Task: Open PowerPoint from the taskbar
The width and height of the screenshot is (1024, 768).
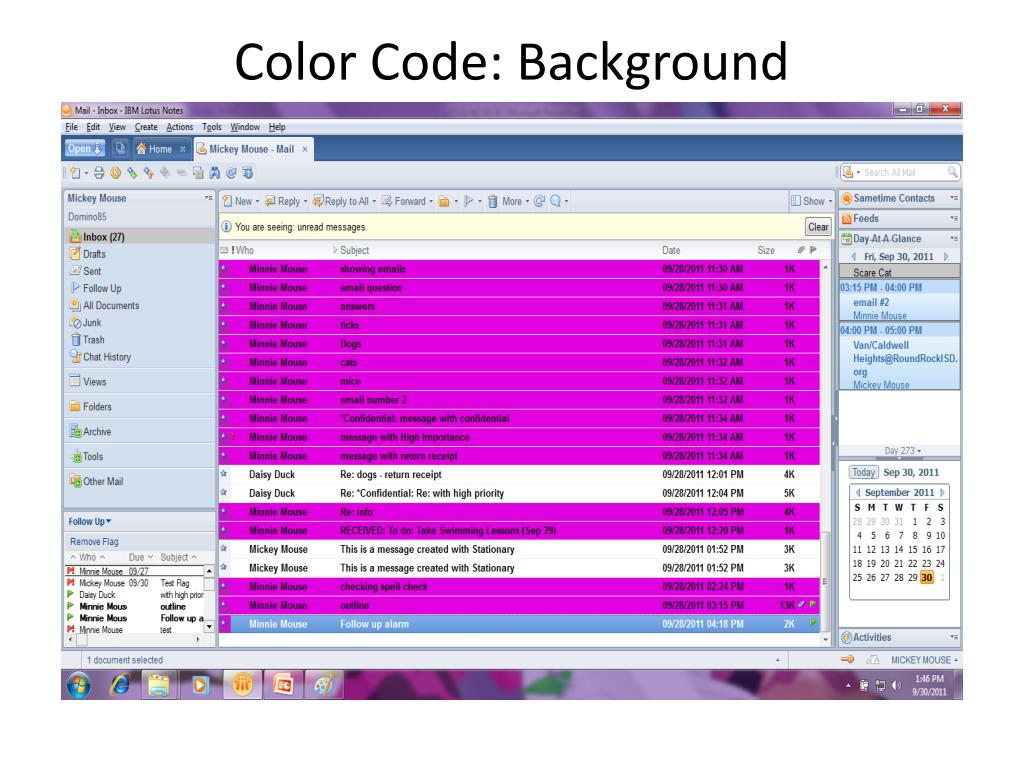Action: coord(282,685)
